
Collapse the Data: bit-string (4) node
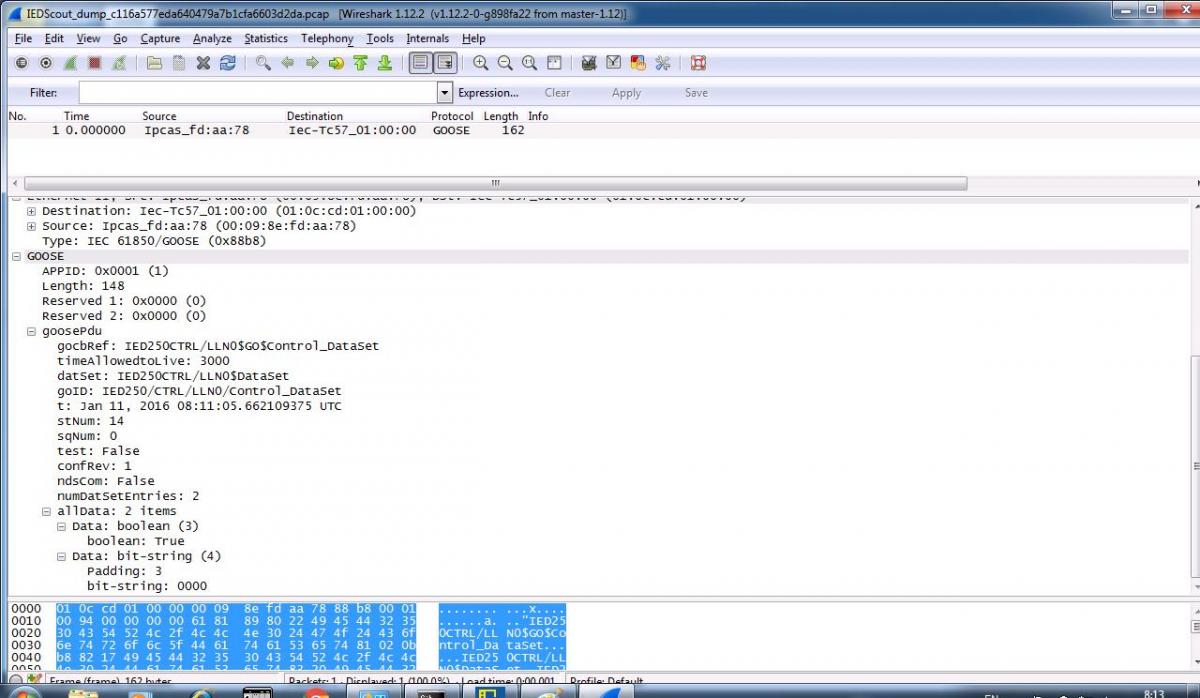click(x=61, y=556)
